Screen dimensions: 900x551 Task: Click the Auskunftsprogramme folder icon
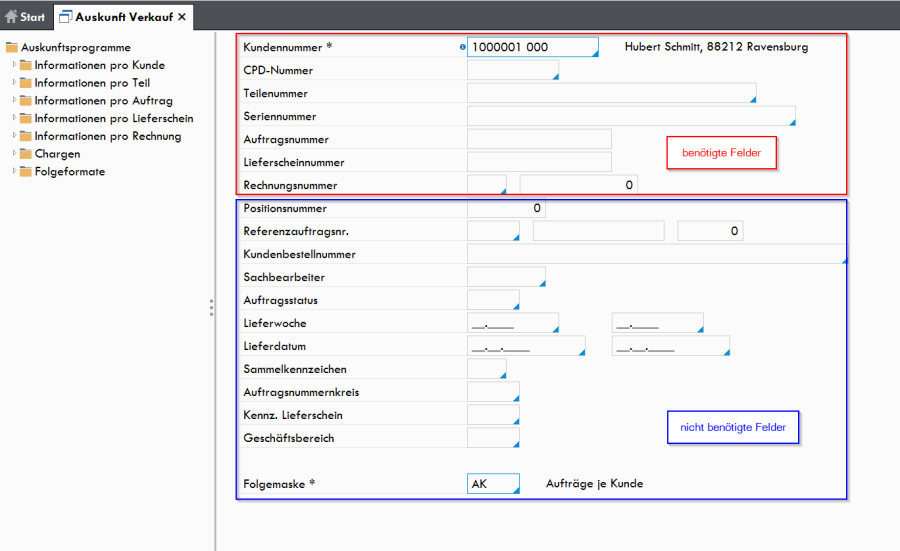coord(12,47)
